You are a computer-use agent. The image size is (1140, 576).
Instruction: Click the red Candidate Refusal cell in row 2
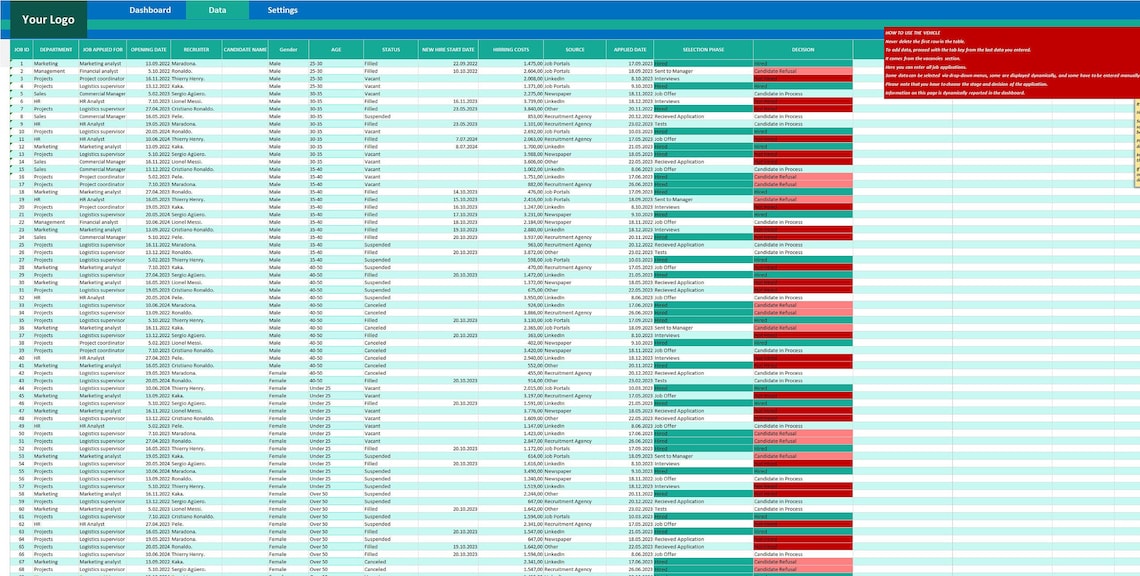click(805, 70)
